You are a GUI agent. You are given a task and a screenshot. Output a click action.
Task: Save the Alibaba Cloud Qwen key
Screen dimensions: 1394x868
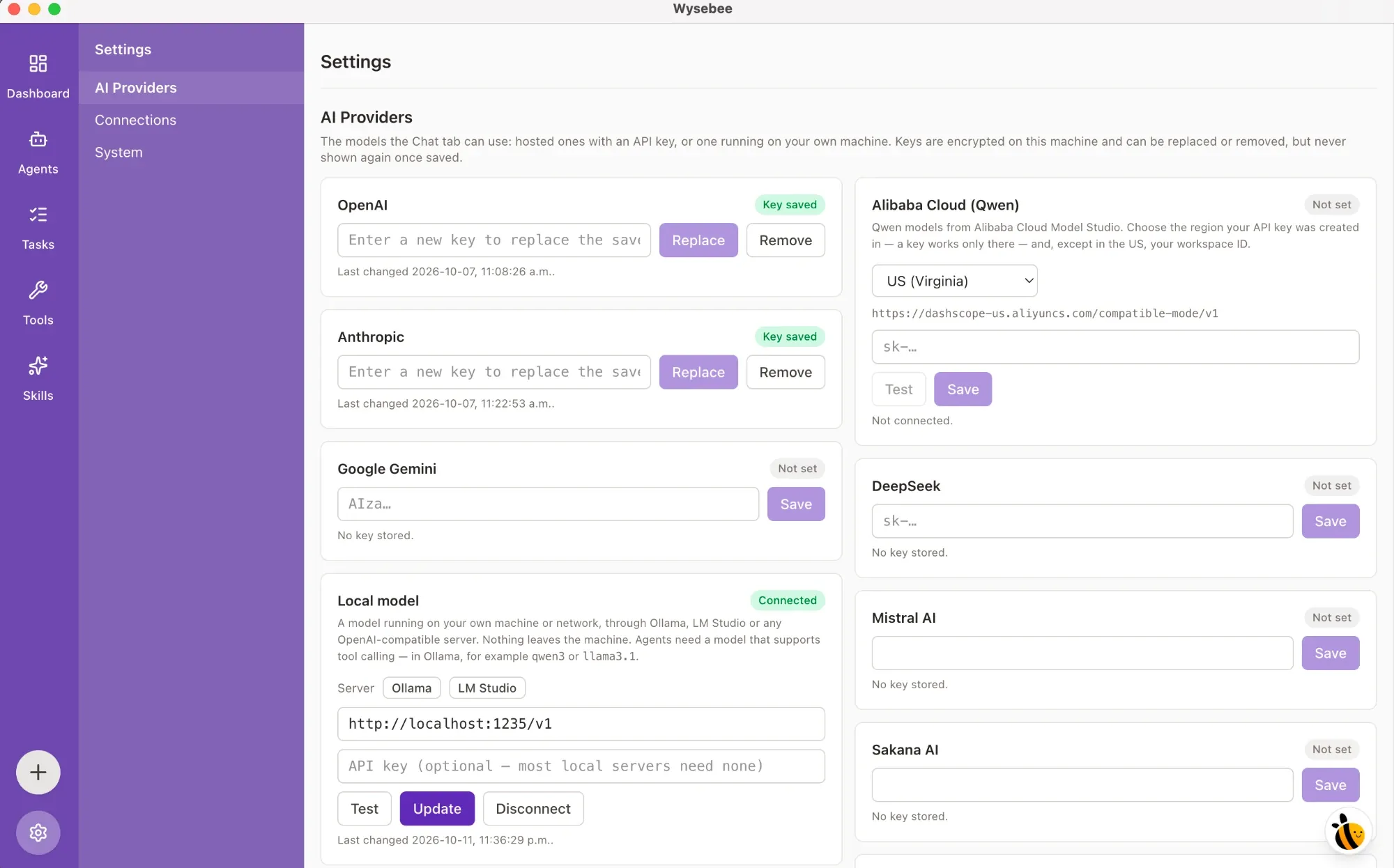click(x=963, y=389)
